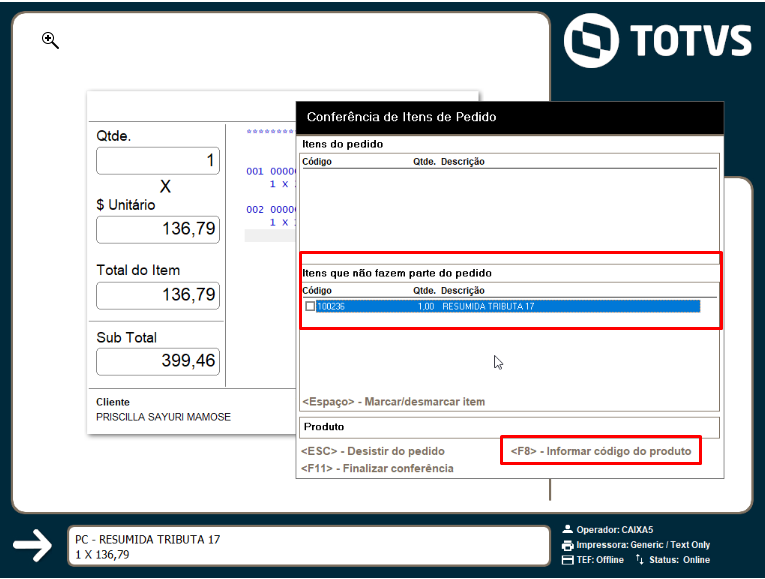Image resolution: width=765 pixels, height=579 pixels.
Task: Click F11 Finalizar conferência
Action: [377, 468]
